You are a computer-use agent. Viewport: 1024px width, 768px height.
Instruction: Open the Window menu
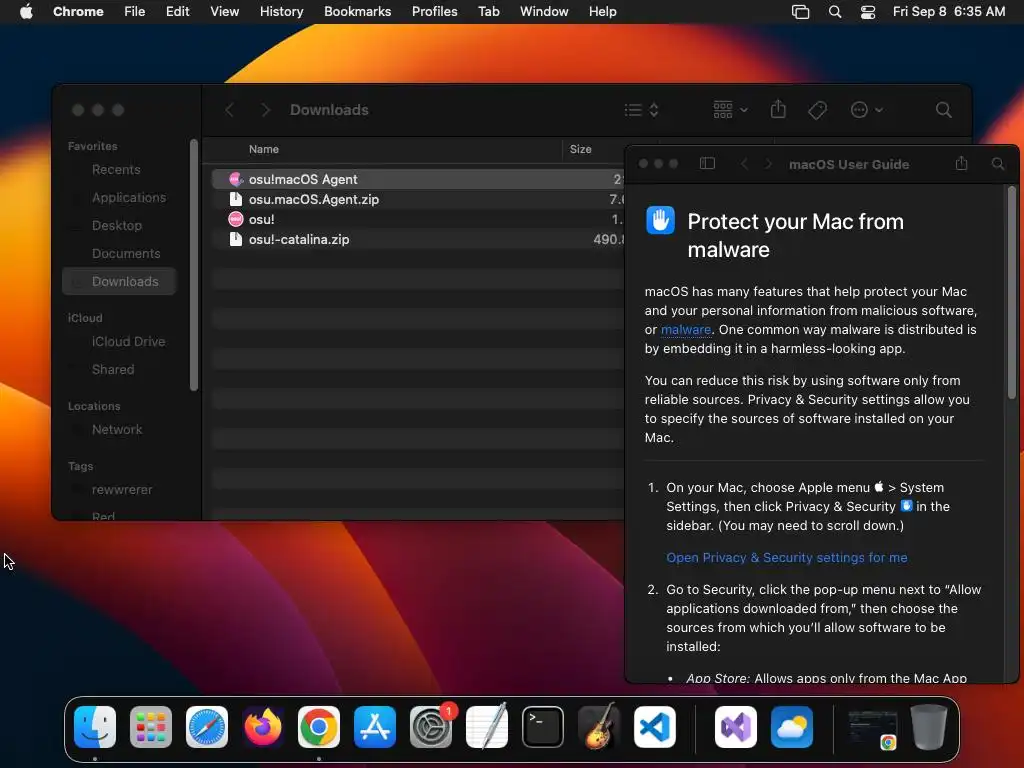(x=543, y=11)
